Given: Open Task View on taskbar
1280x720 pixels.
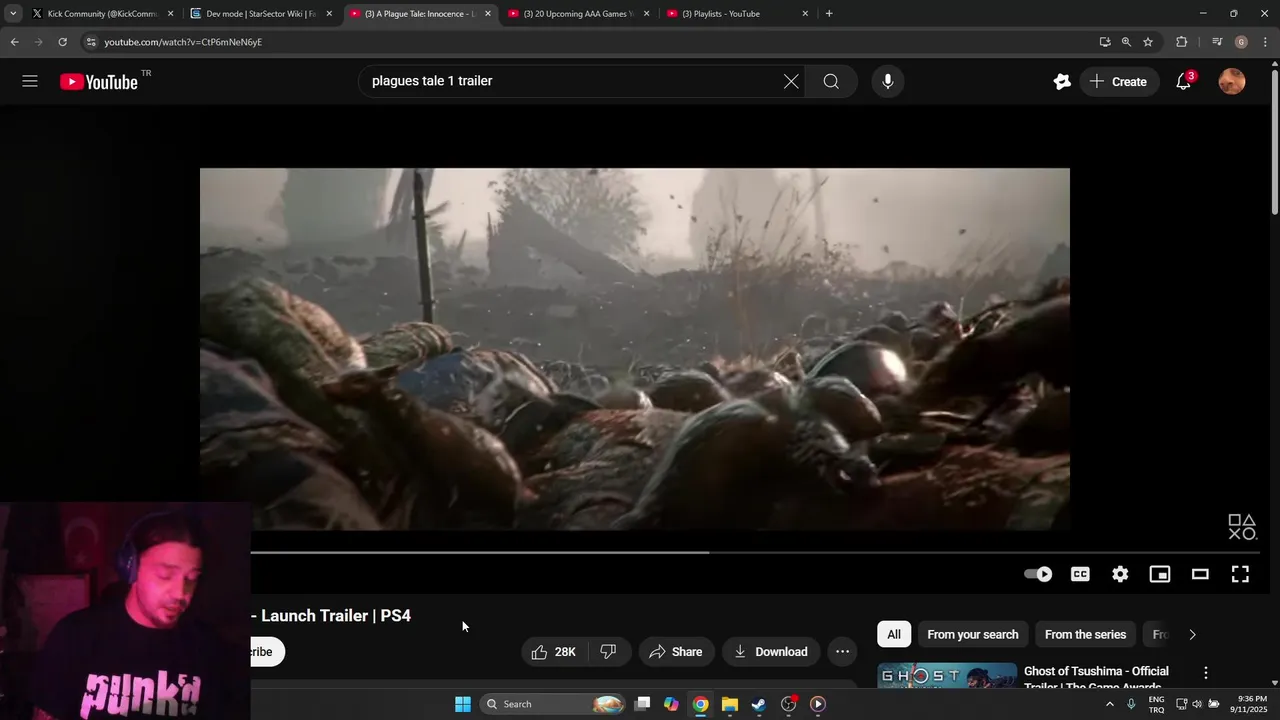Looking at the screenshot, I should pos(643,704).
